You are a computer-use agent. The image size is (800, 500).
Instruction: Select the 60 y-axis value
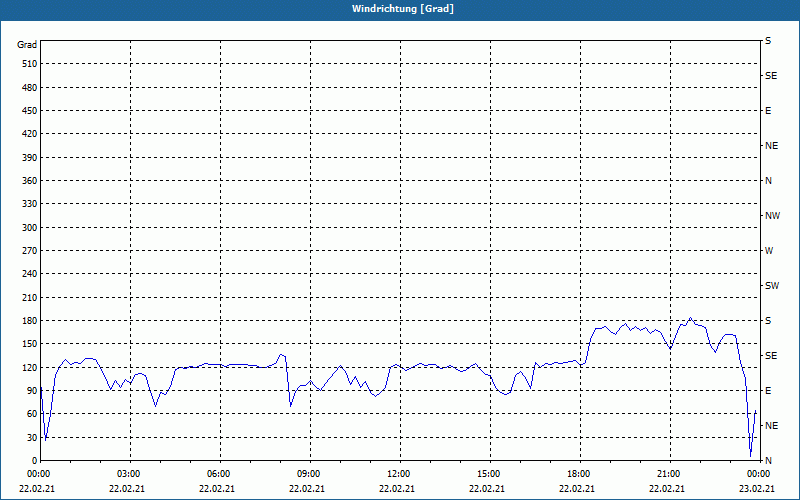tap(32, 414)
